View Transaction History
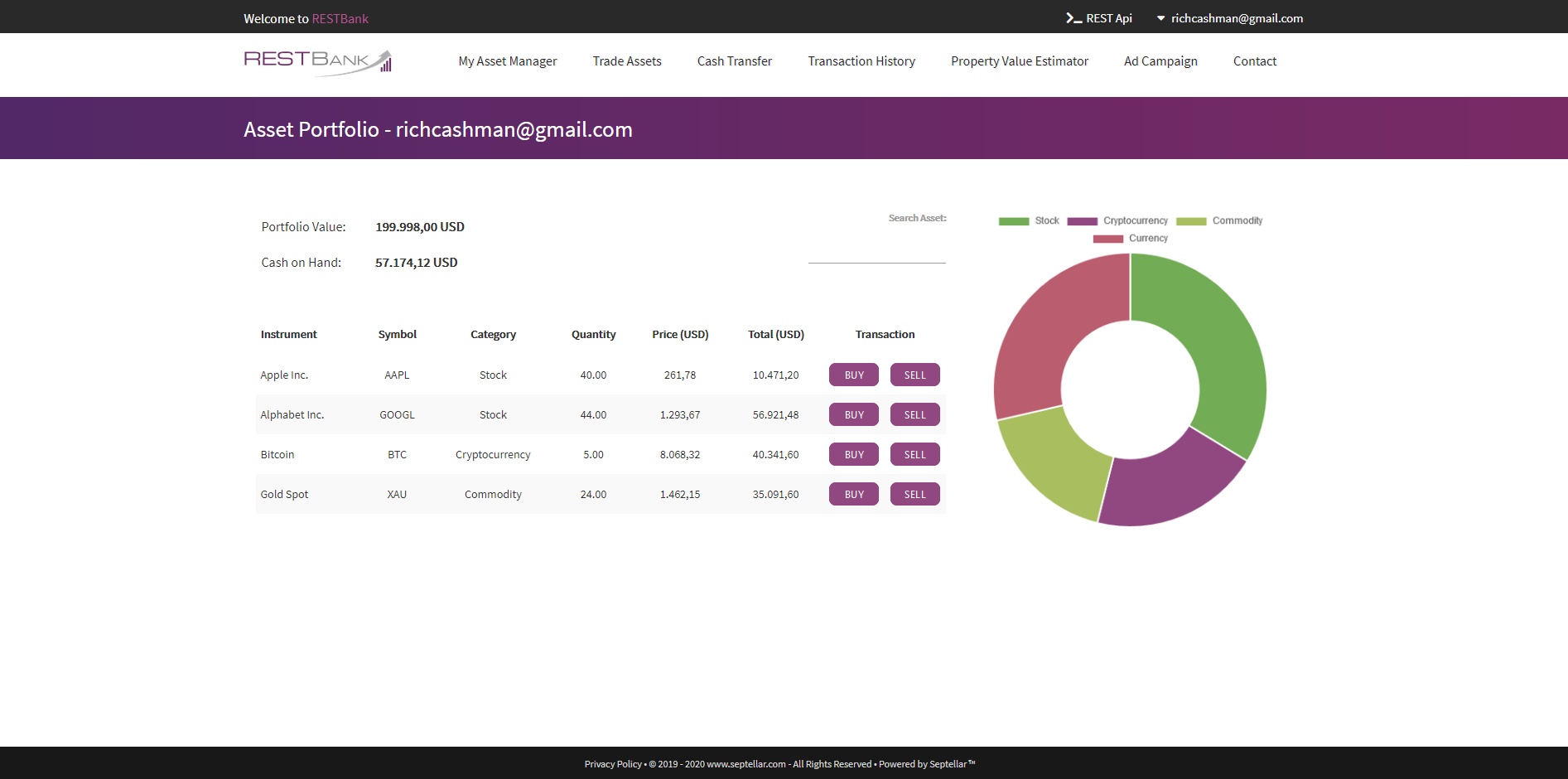Image resolution: width=1568 pixels, height=779 pixels. pyautogui.click(x=861, y=60)
